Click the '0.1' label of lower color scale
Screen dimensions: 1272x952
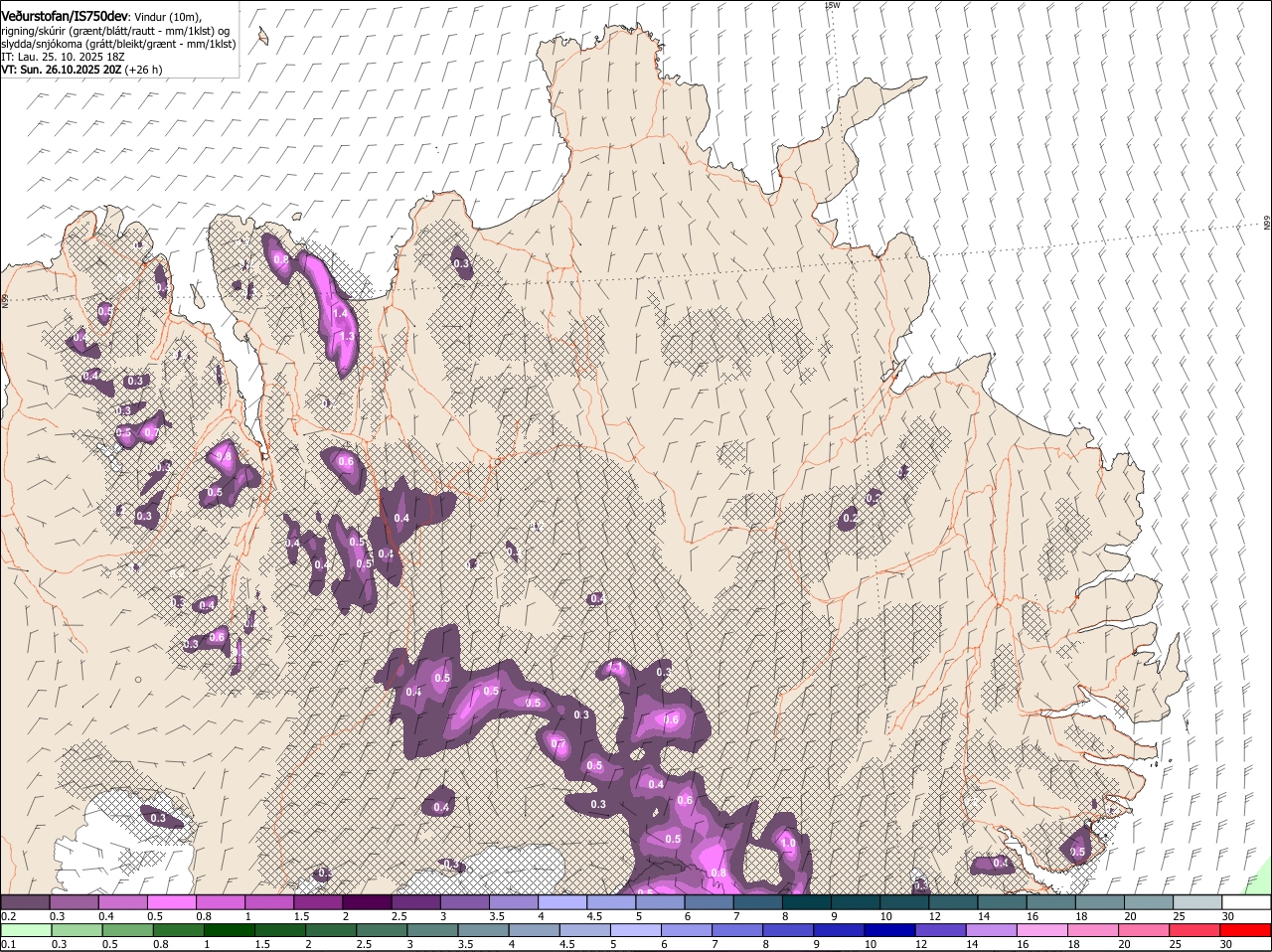coord(8,944)
